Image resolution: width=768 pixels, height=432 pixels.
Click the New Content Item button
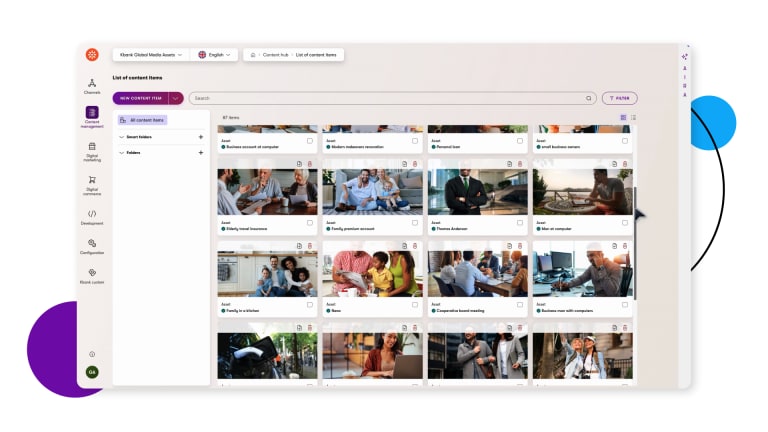pyautogui.click(x=139, y=98)
